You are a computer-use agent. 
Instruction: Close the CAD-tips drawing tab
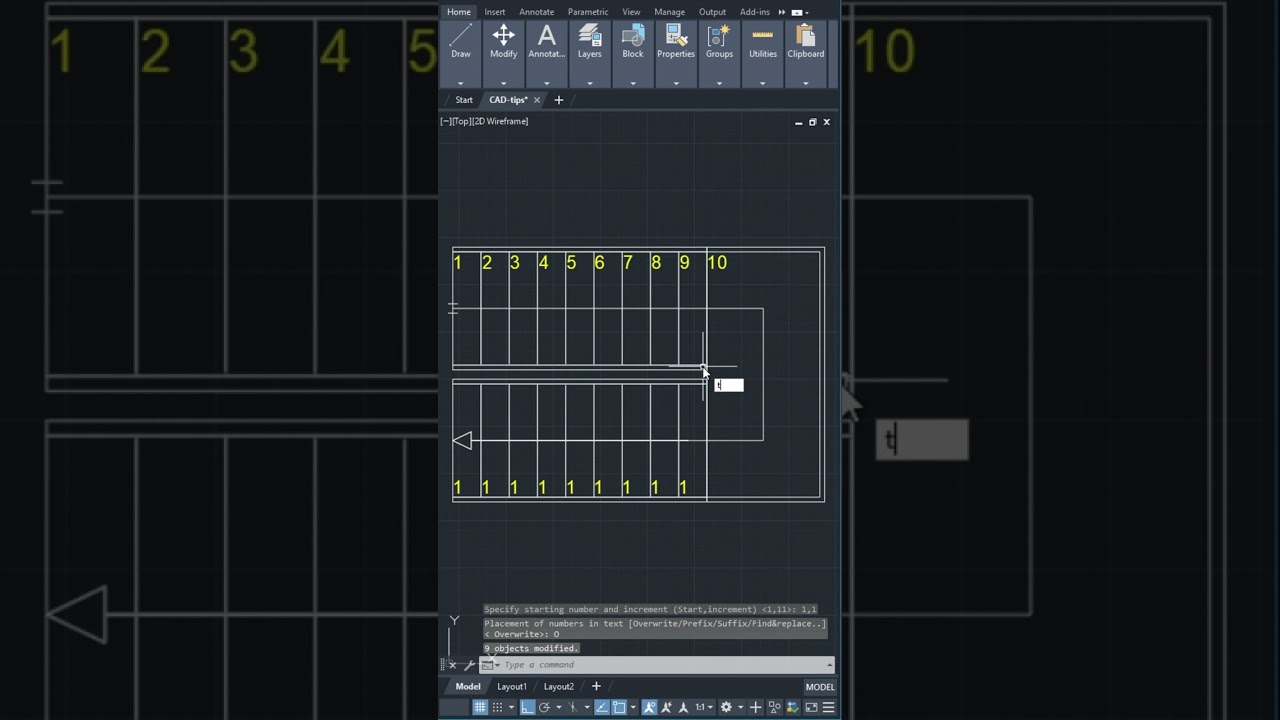tap(537, 100)
